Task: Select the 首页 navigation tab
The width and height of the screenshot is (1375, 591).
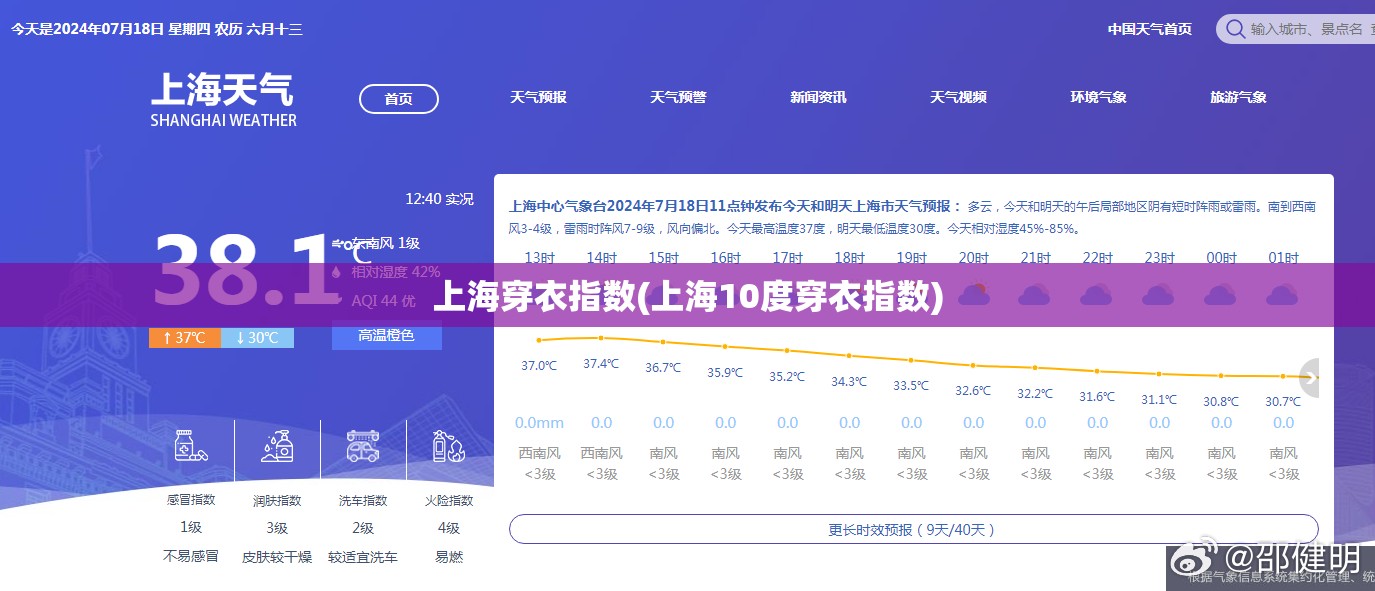Action: tap(399, 98)
